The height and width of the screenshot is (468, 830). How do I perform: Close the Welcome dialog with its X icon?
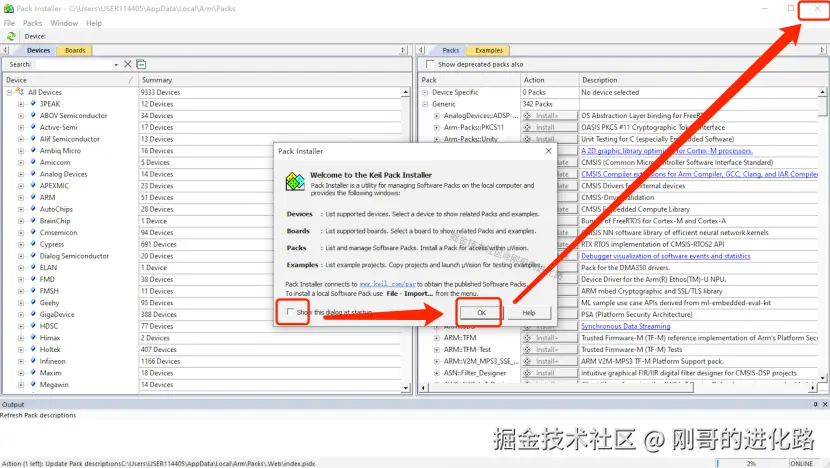(548, 151)
